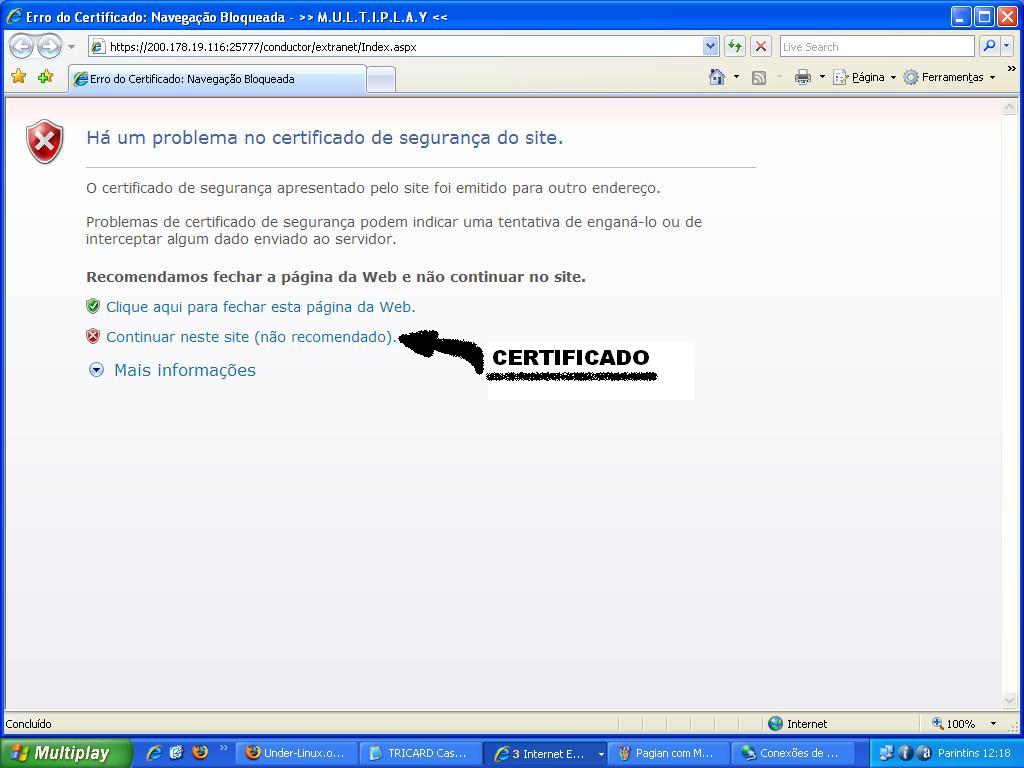This screenshot has height=768, width=1024.
Task: Click the scroll down arrow
Action: pyautogui.click(x=1010, y=700)
